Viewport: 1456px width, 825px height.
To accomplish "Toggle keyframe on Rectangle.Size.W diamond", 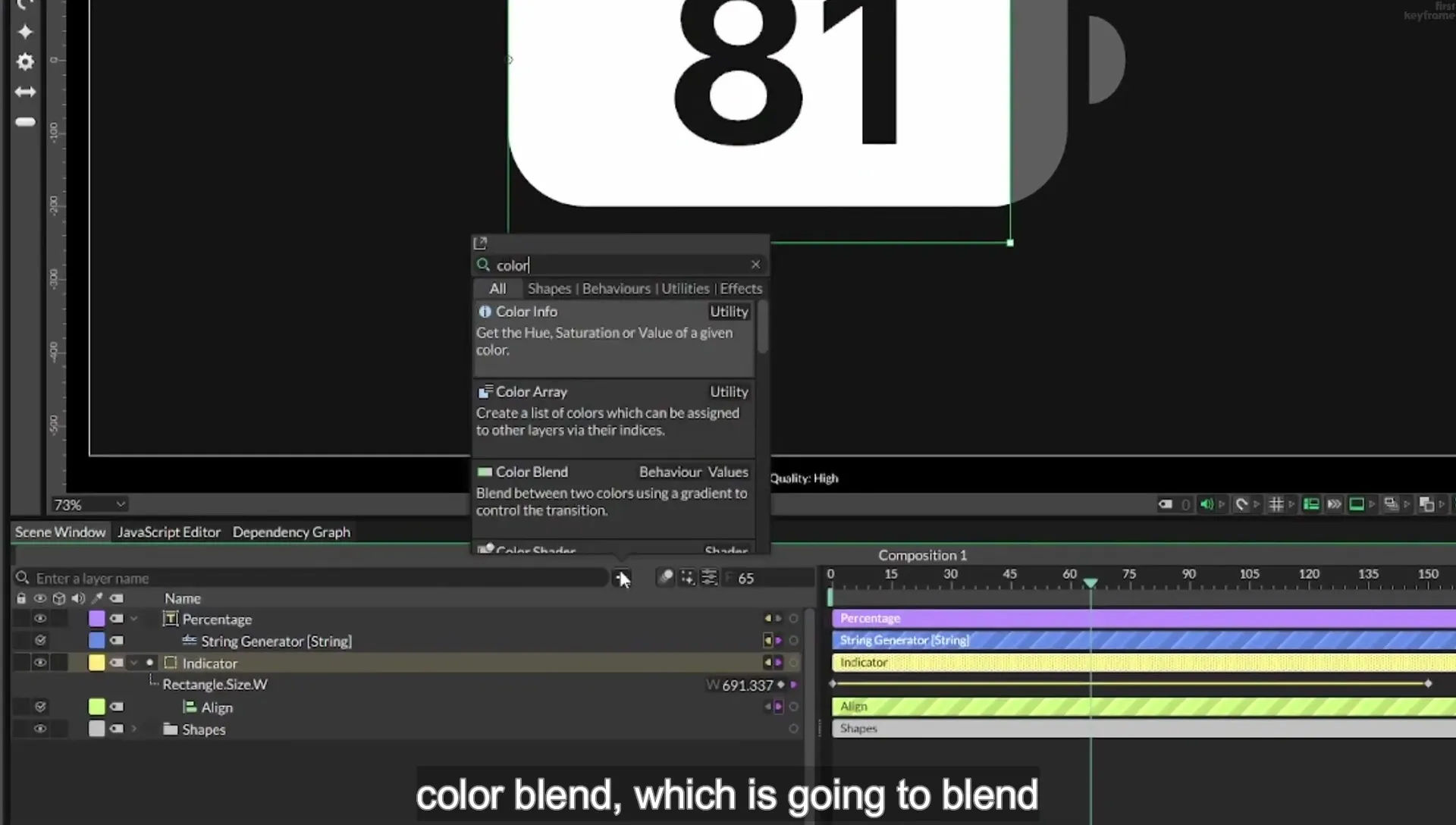I will point(781,685).
